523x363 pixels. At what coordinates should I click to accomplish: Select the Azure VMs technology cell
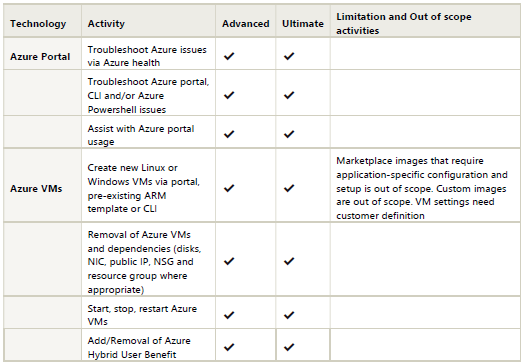[36, 189]
